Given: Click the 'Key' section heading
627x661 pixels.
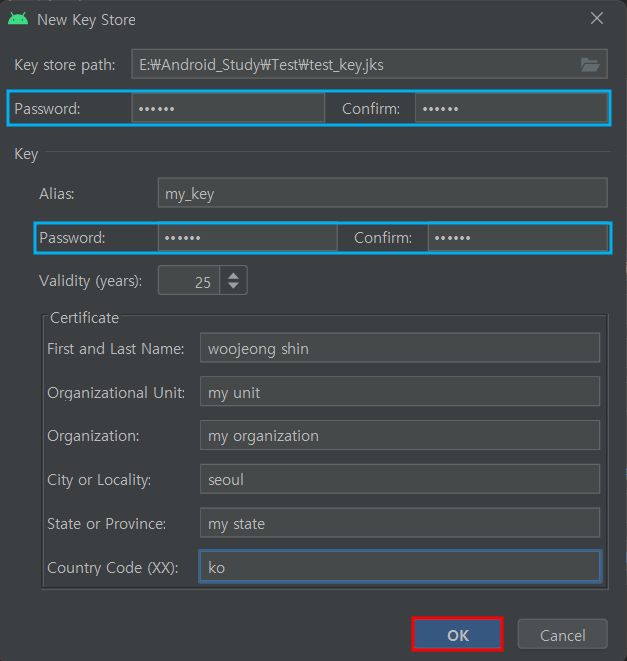Looking at the screenshot, I should pos(26,154).
